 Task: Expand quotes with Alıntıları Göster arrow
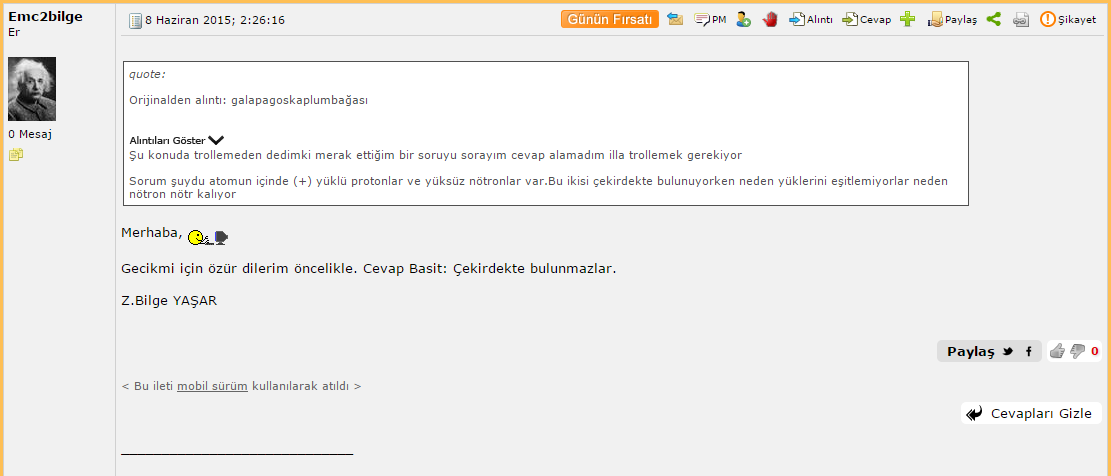[x=216, y=140]
